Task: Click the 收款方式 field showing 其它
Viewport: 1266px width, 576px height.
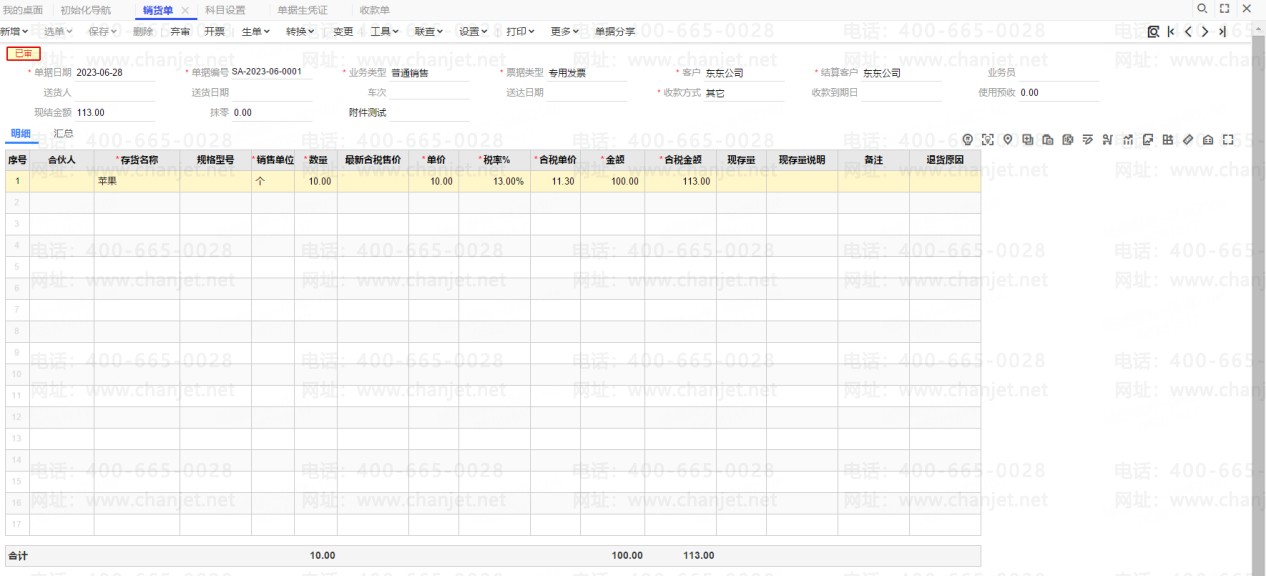Action: click(x=743, y=93)
